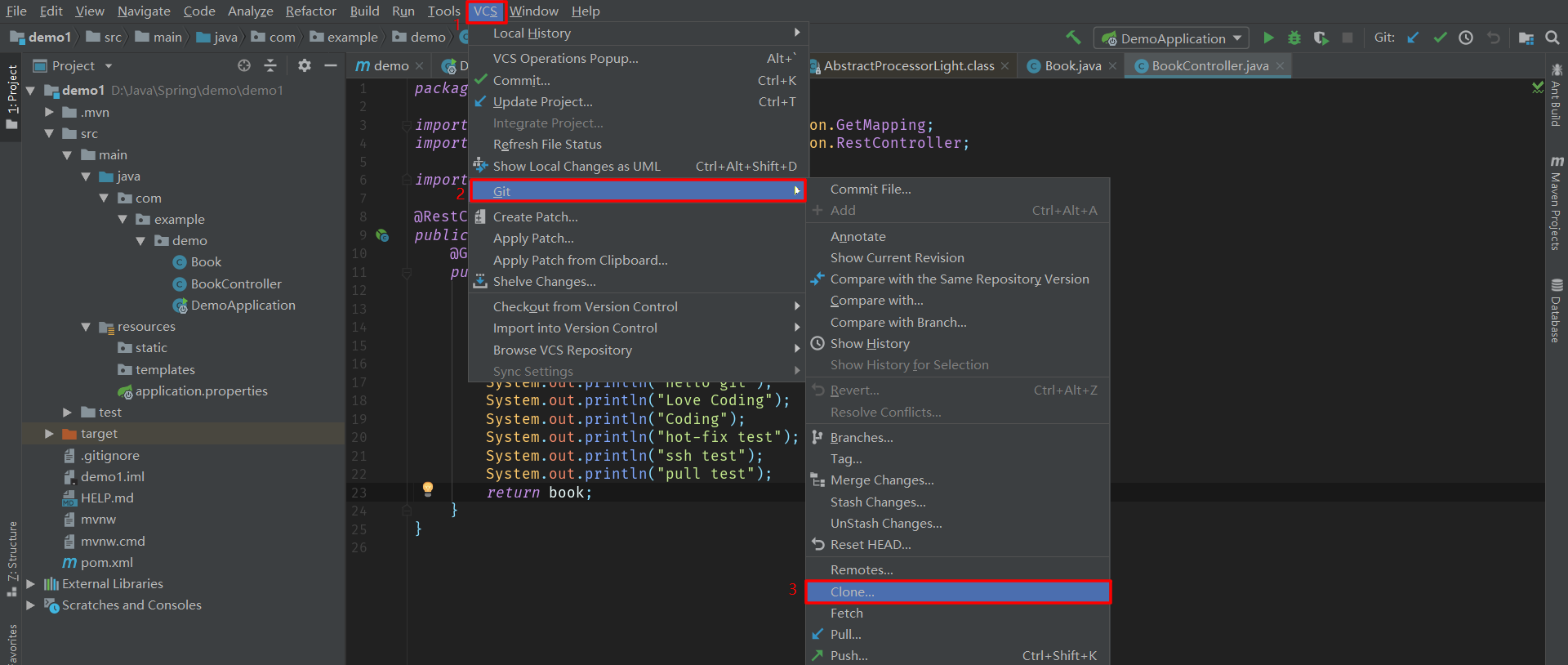
Task: Click Search Everywhere magnifier icon
Action: pos(1552,38)
